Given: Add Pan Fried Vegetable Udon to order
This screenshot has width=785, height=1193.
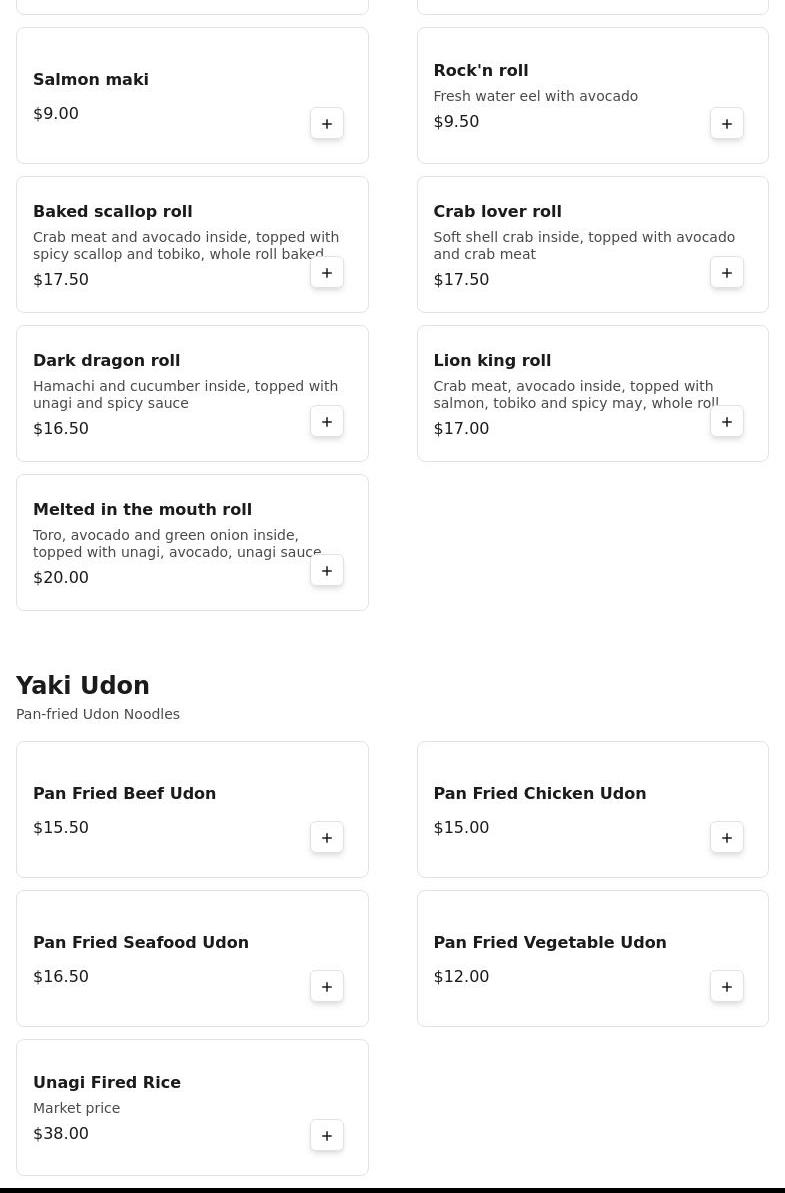Looking at the screenshot, I should coord(727,987).
